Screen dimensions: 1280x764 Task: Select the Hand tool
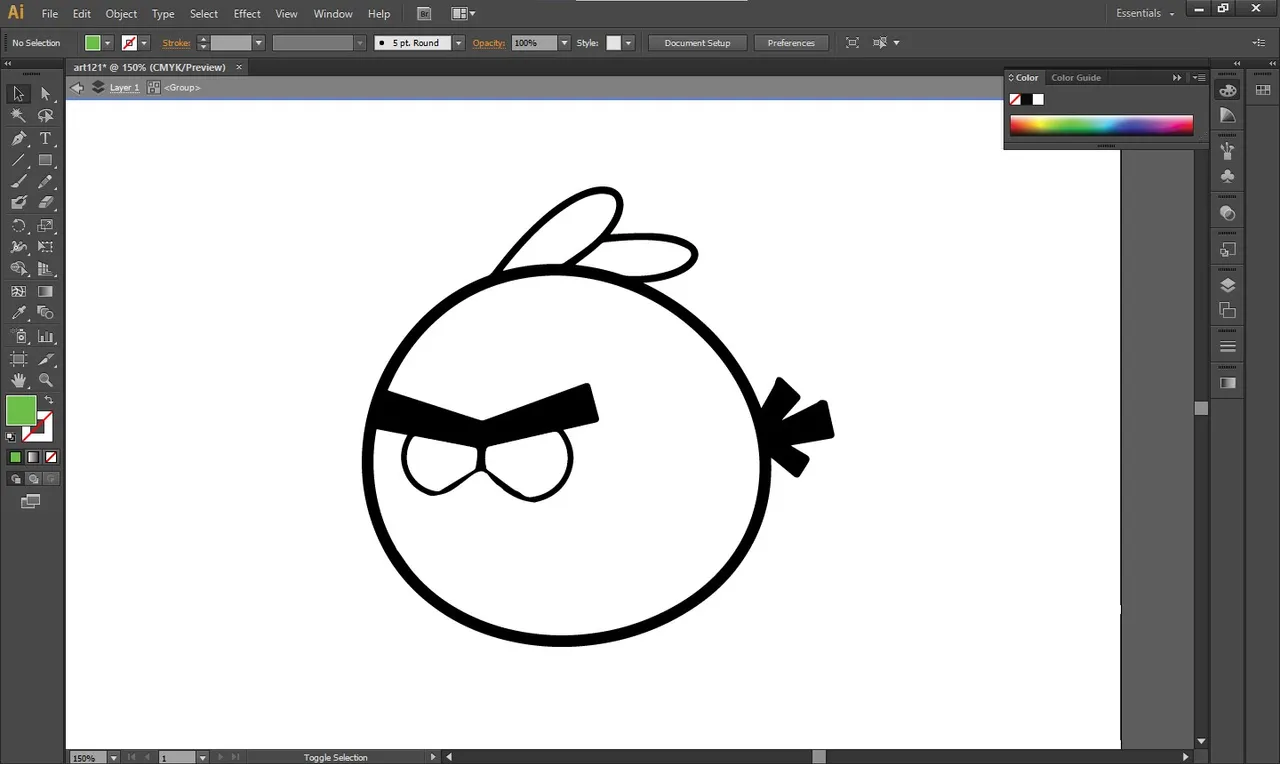coord(18,381)
